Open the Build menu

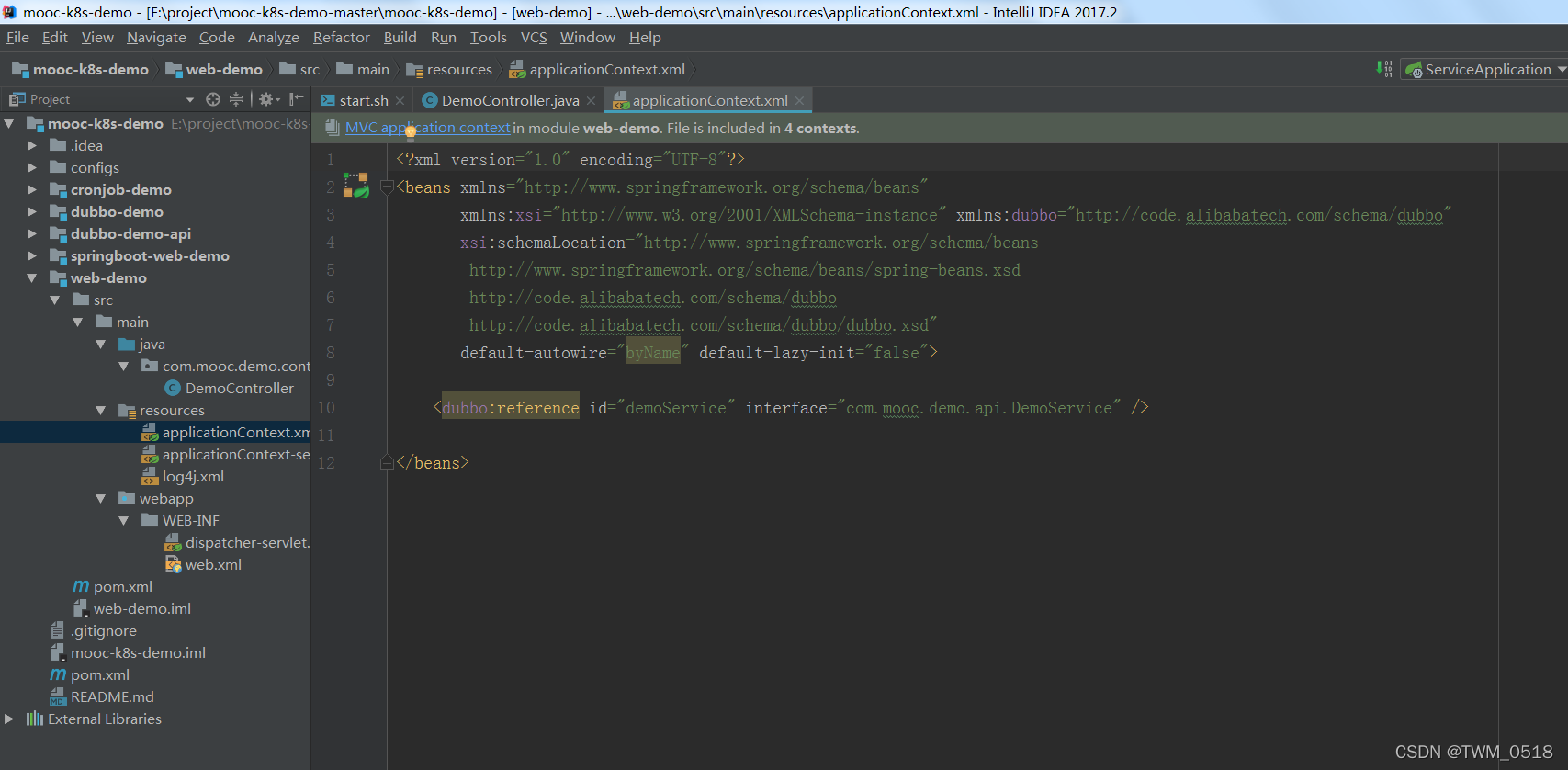(400, 38)
